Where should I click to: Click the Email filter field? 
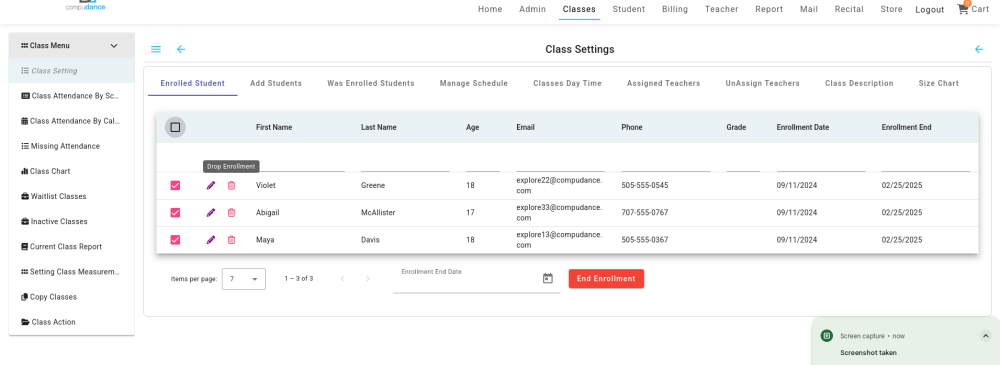click(x=561, y=163)
